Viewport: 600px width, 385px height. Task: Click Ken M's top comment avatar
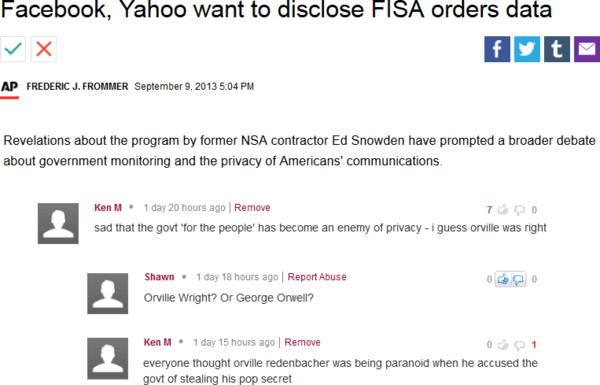[58, 223]
